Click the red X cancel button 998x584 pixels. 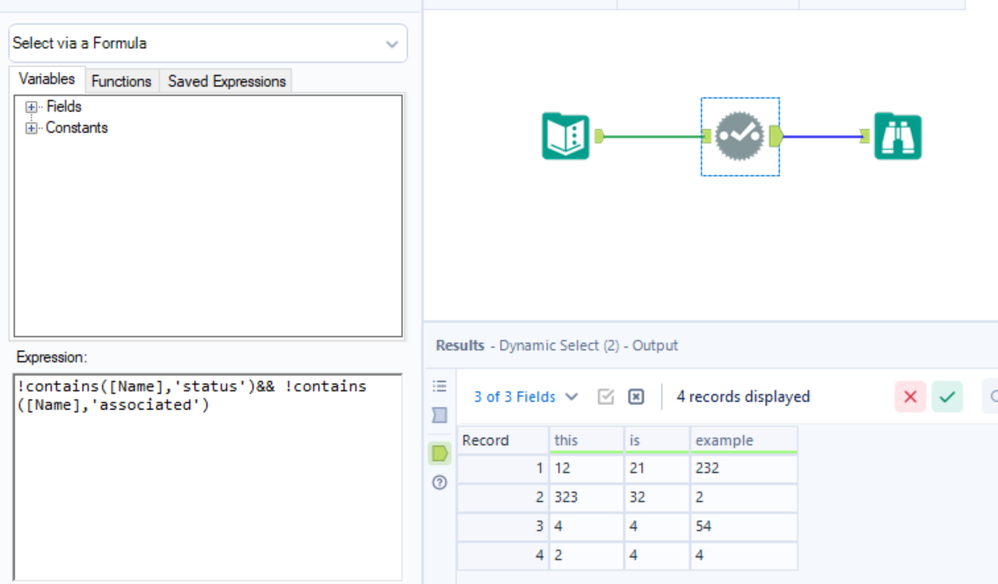(x=910, y=397)
